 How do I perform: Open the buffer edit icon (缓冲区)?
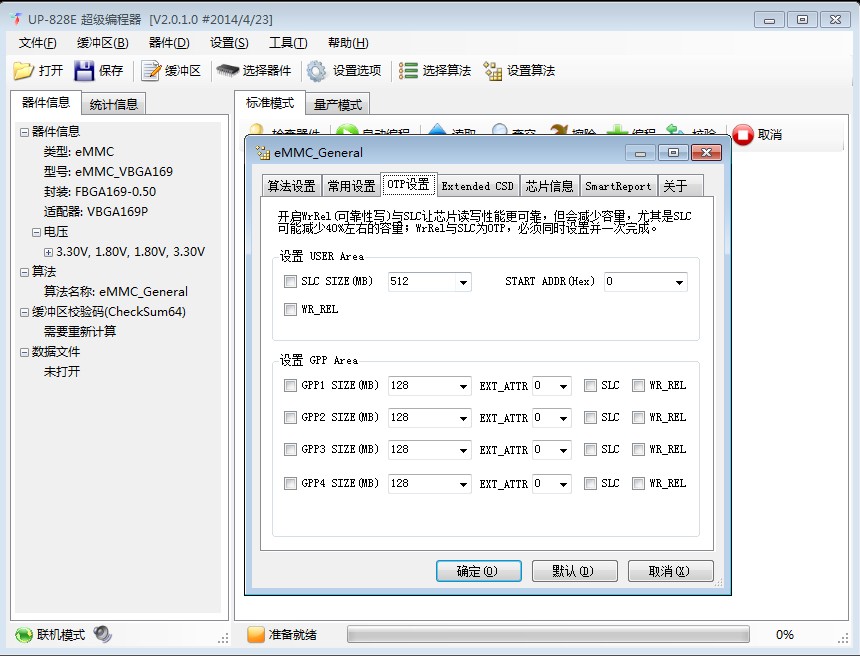(151, 71)
